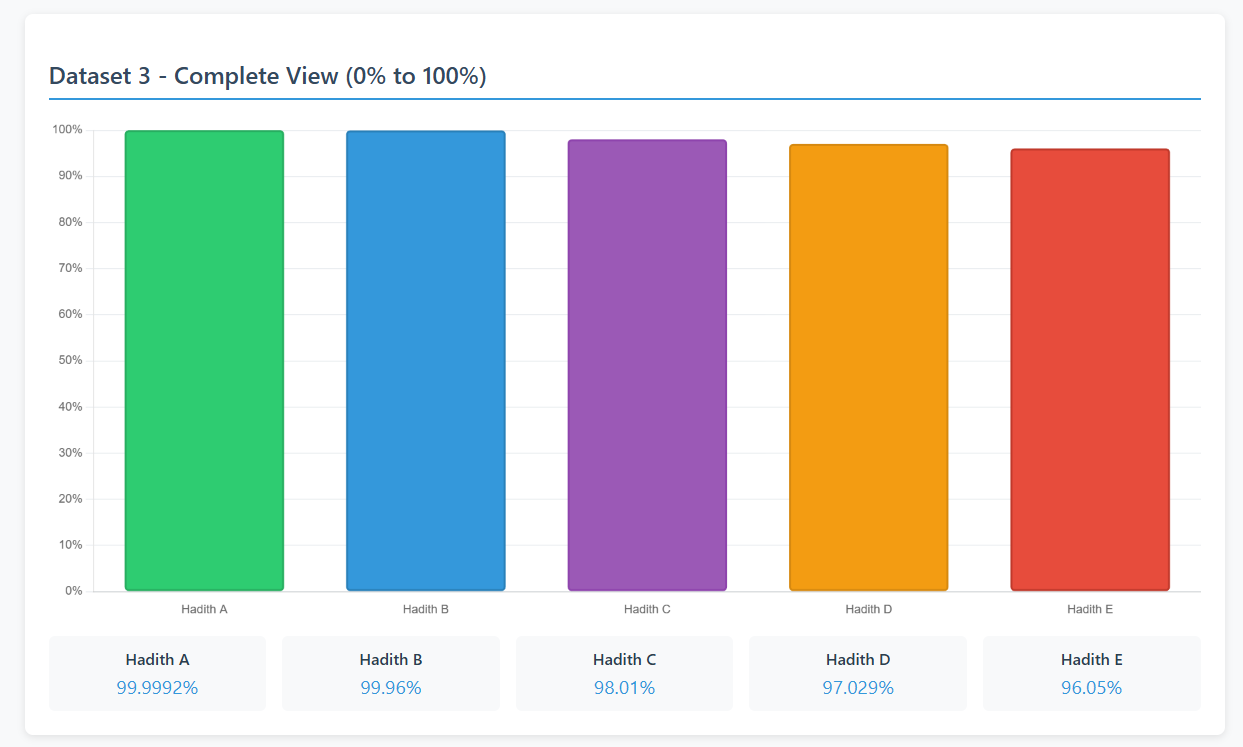Screen dimensions: 1243x747
Task: Open the Hadith E stat card
Action: pos(1091,673)
